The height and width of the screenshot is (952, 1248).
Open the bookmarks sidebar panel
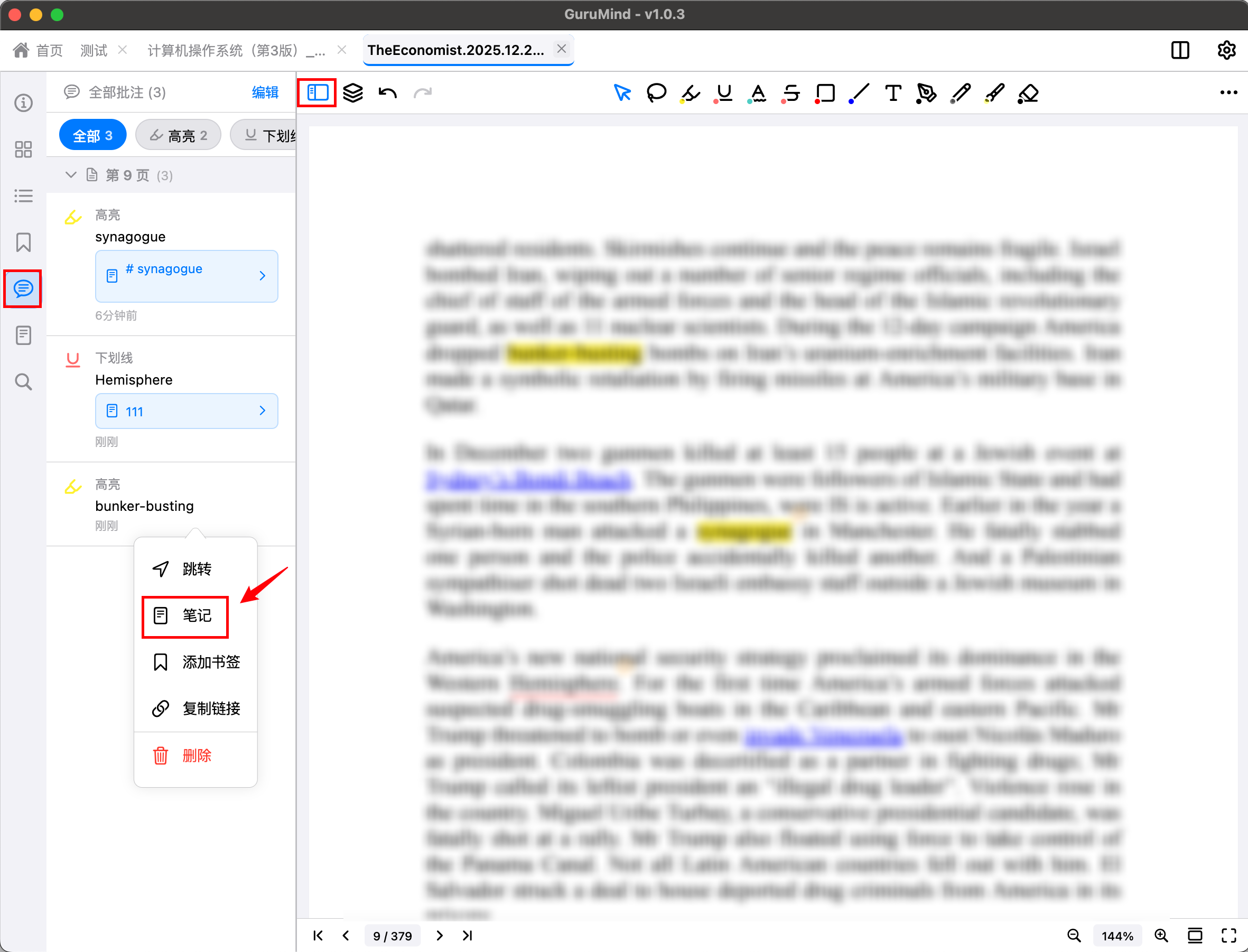23,242
